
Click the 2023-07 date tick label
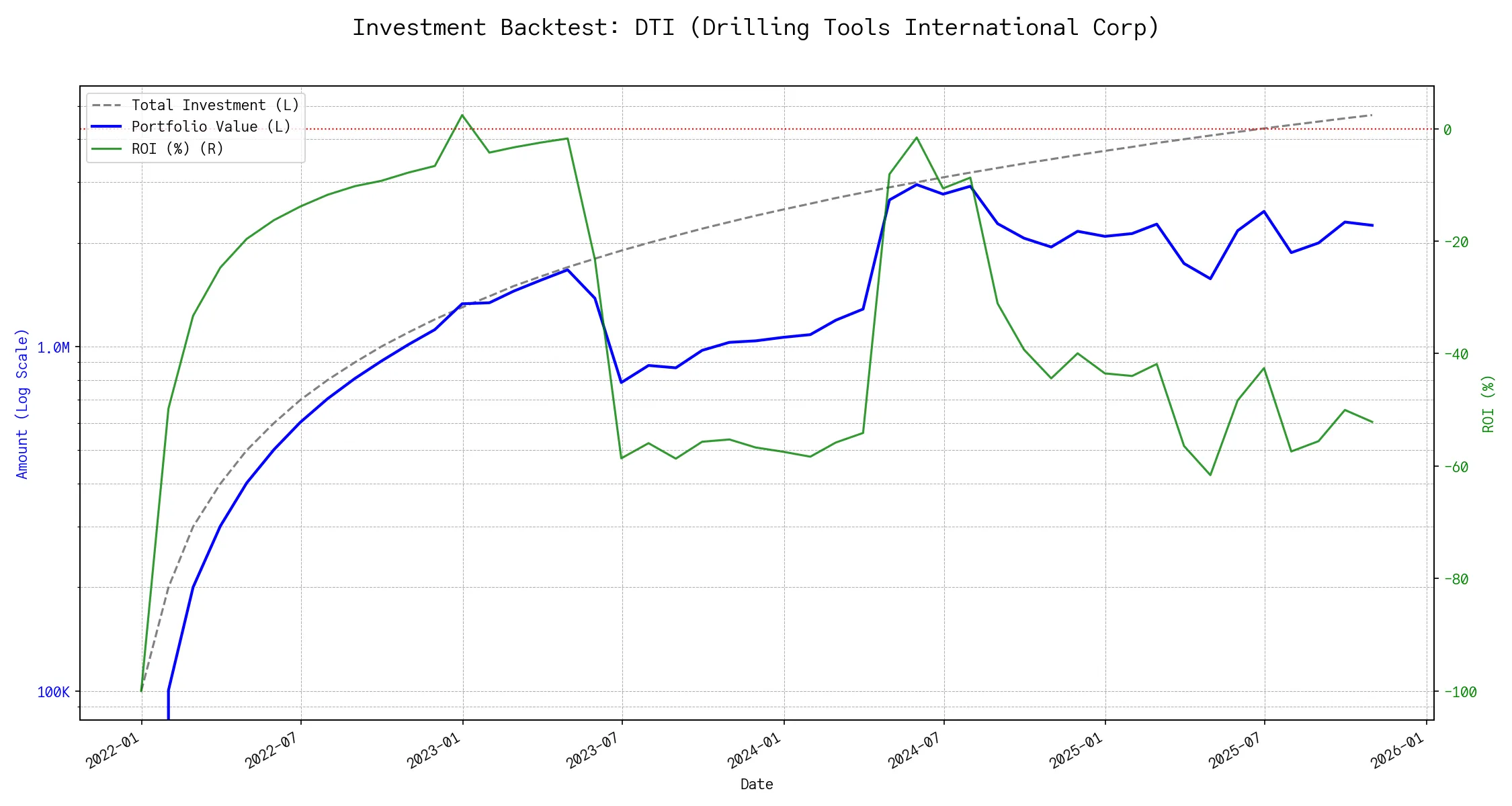click(593, 750)
